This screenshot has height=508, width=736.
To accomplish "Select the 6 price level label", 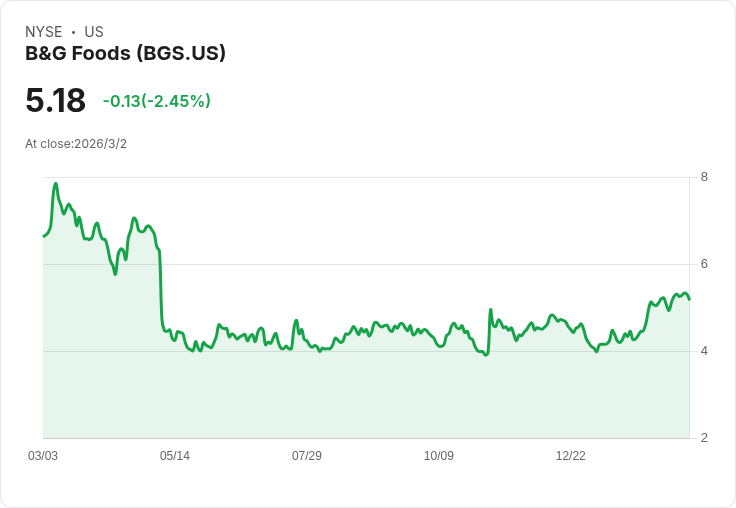I will tap(705, 265).
